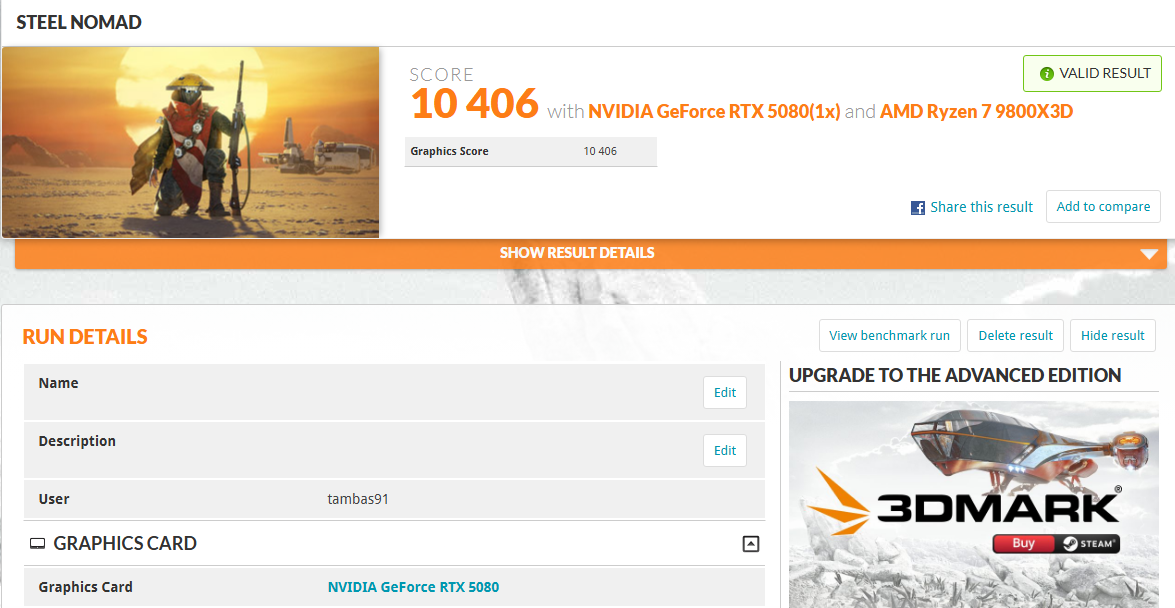Open Share this result link
The width and height of the screenshot is (1175, 608).
(981, 207)
